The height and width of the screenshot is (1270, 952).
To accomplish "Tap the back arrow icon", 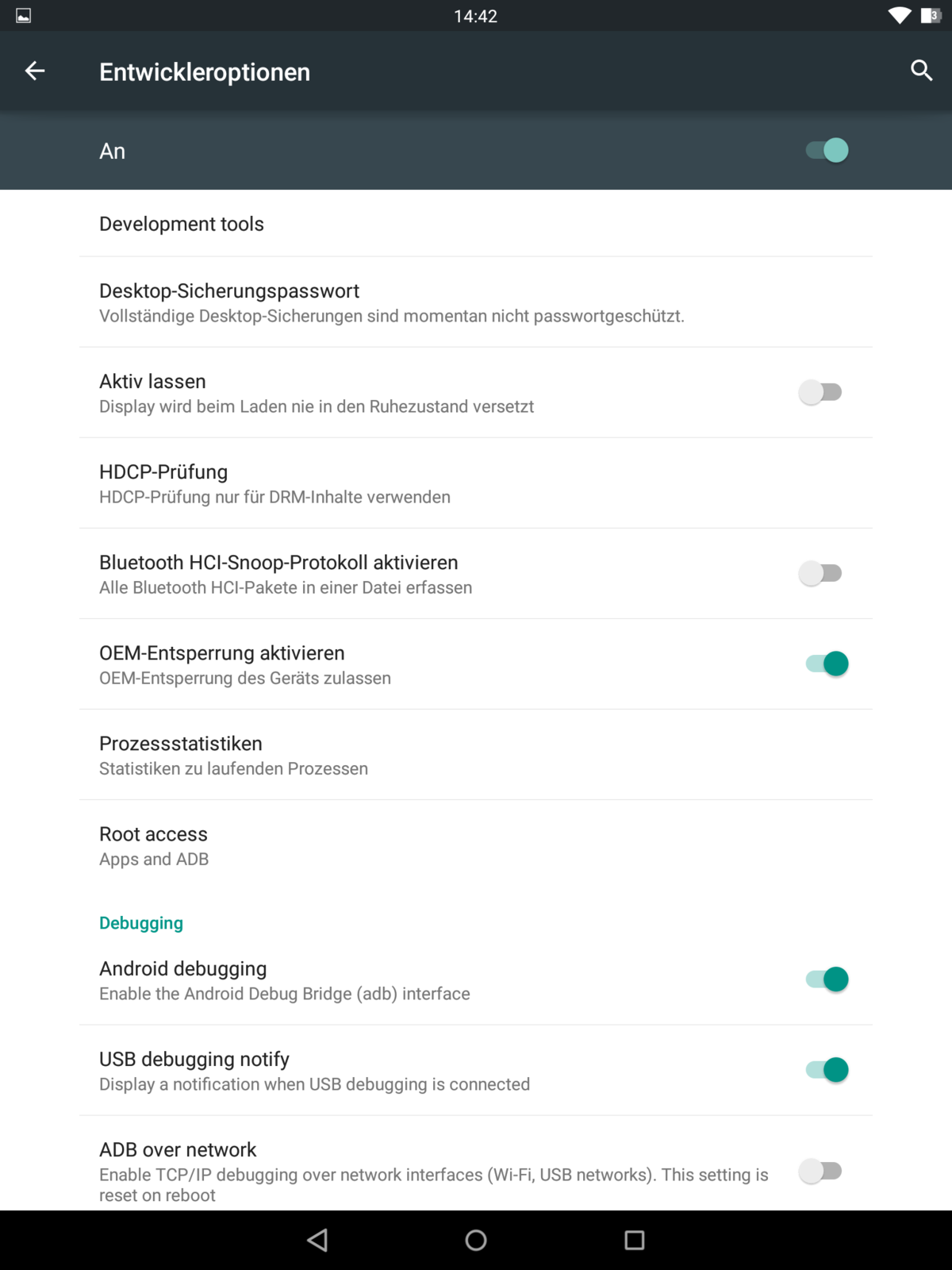I will point(35,71).
